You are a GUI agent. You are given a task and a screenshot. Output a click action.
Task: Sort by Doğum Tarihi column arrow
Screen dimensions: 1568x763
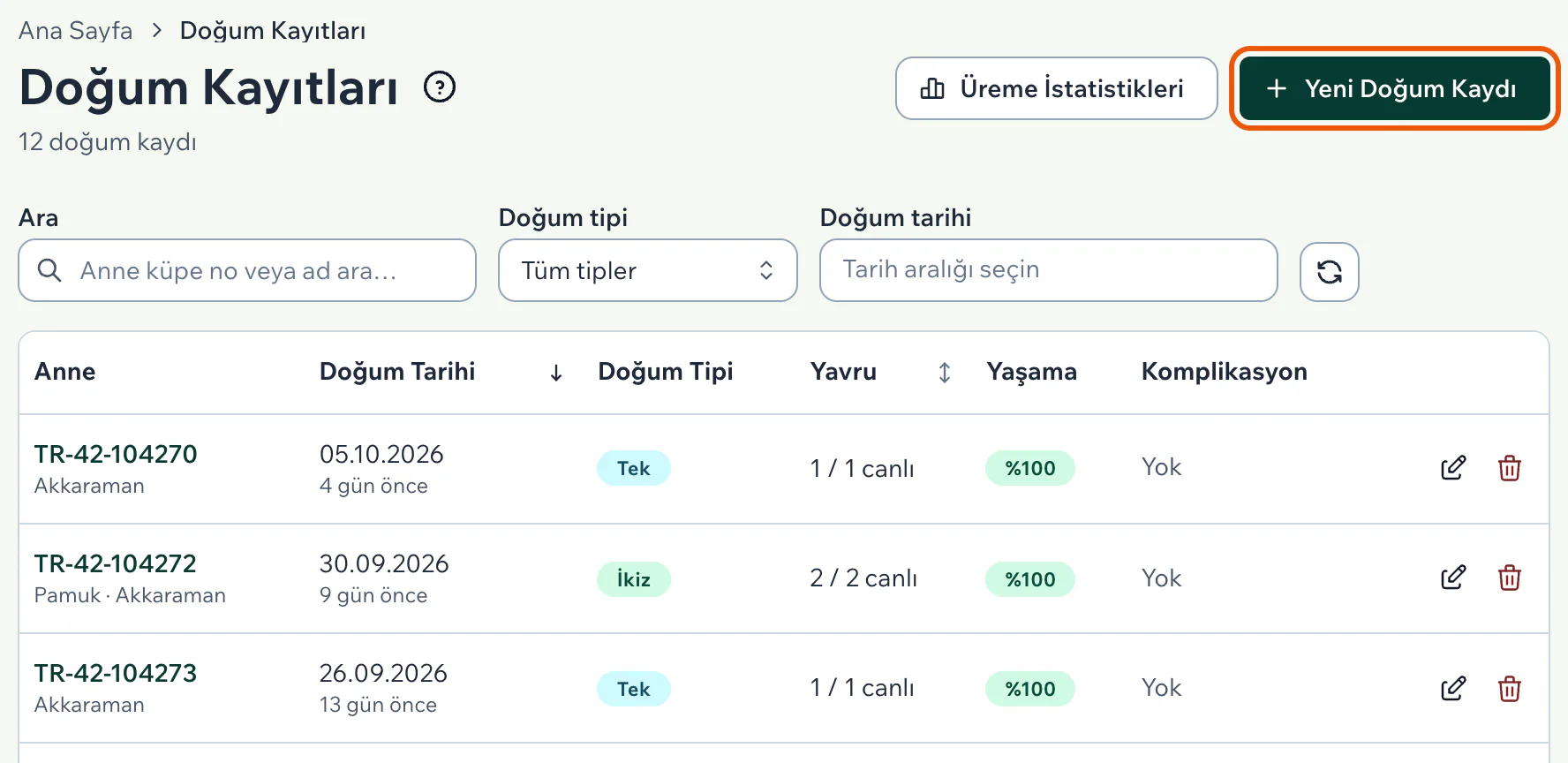pos(556,373)
